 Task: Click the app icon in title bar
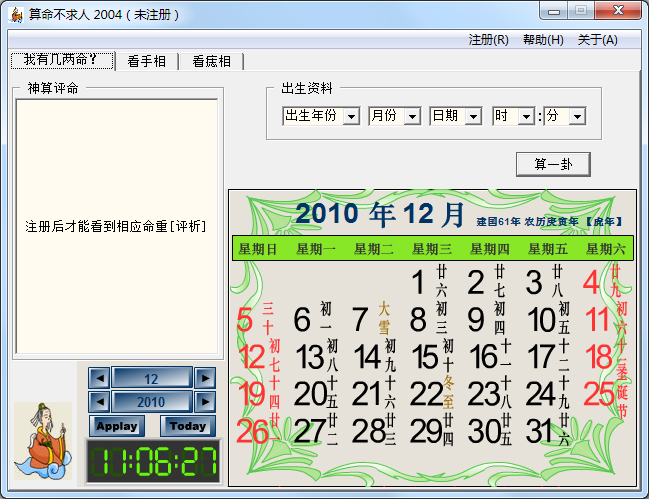[16, 13]
